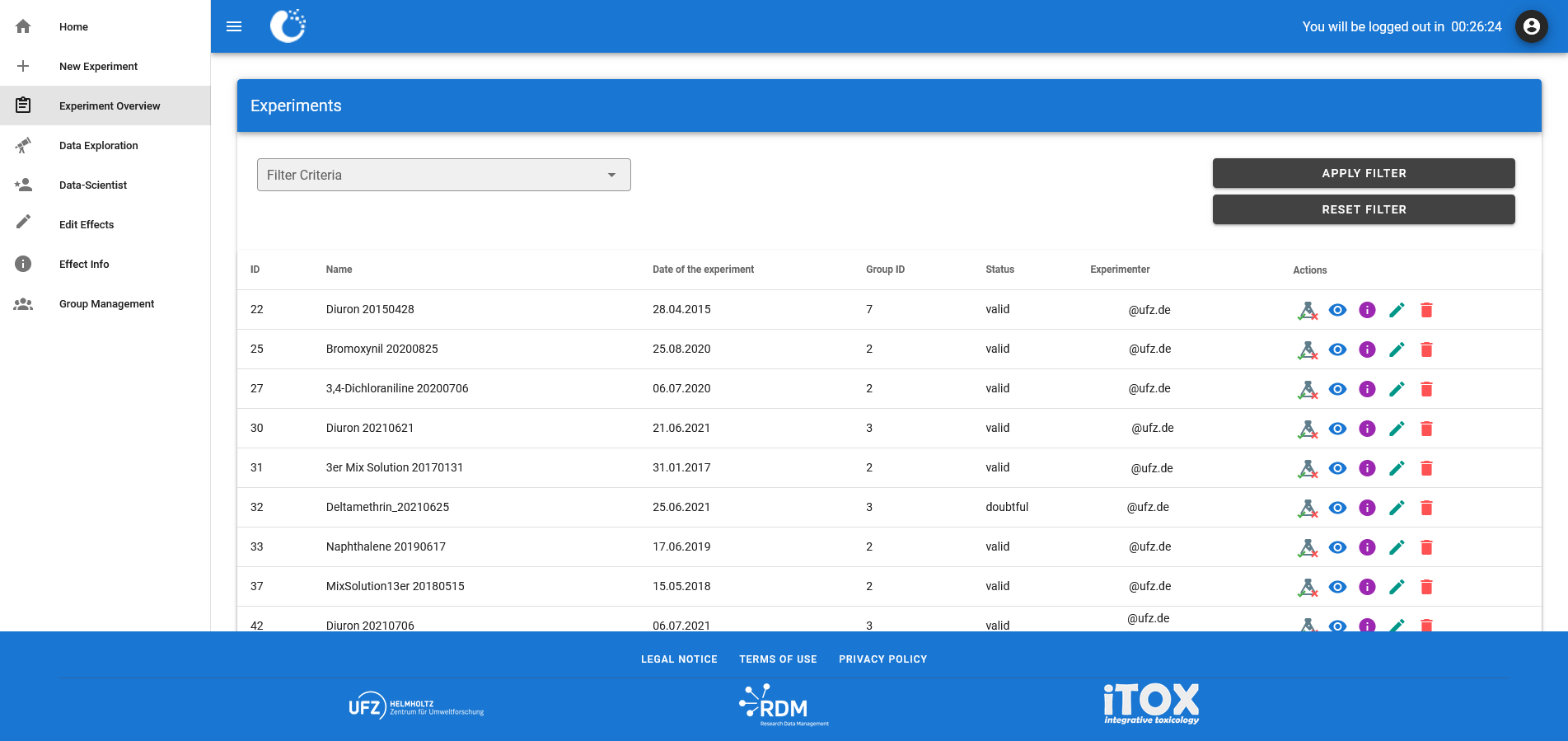The height and width of the screenshot is (741, 1568).
Task: Open analysis icon for Diuron 20150428
Action: 1308,310
